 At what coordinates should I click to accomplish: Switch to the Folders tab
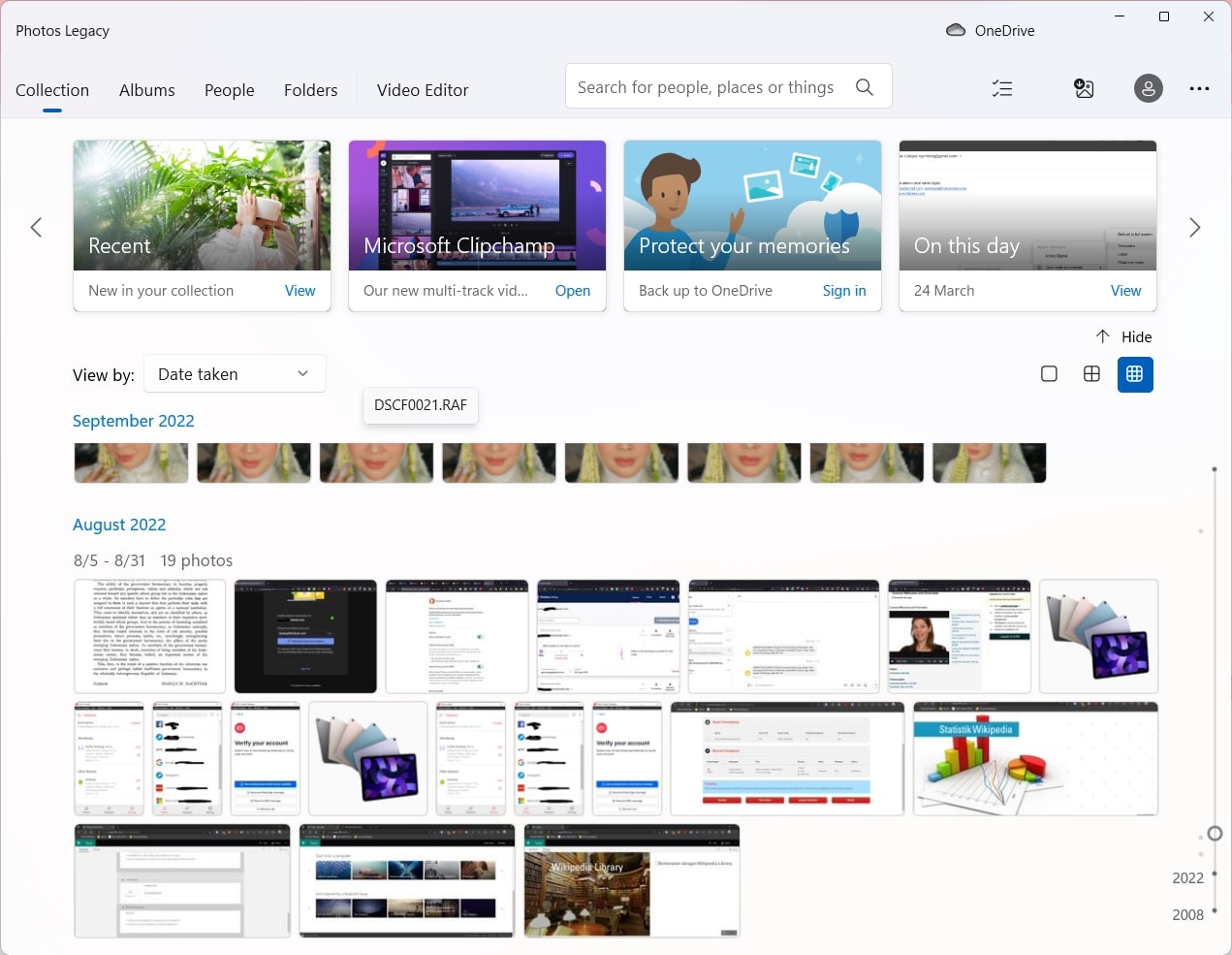[310, 90]
